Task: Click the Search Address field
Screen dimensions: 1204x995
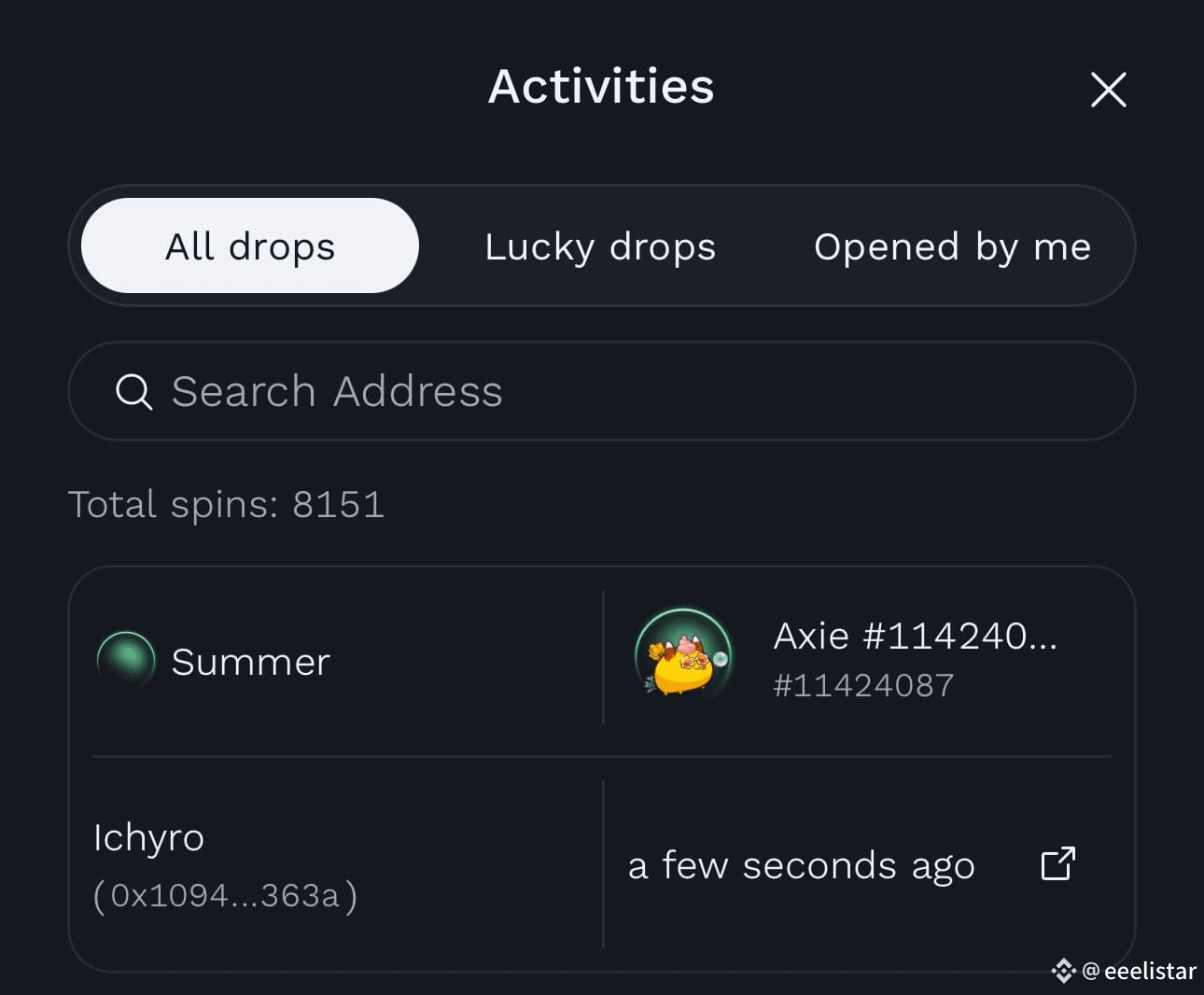Action: [x=602, y=391]
